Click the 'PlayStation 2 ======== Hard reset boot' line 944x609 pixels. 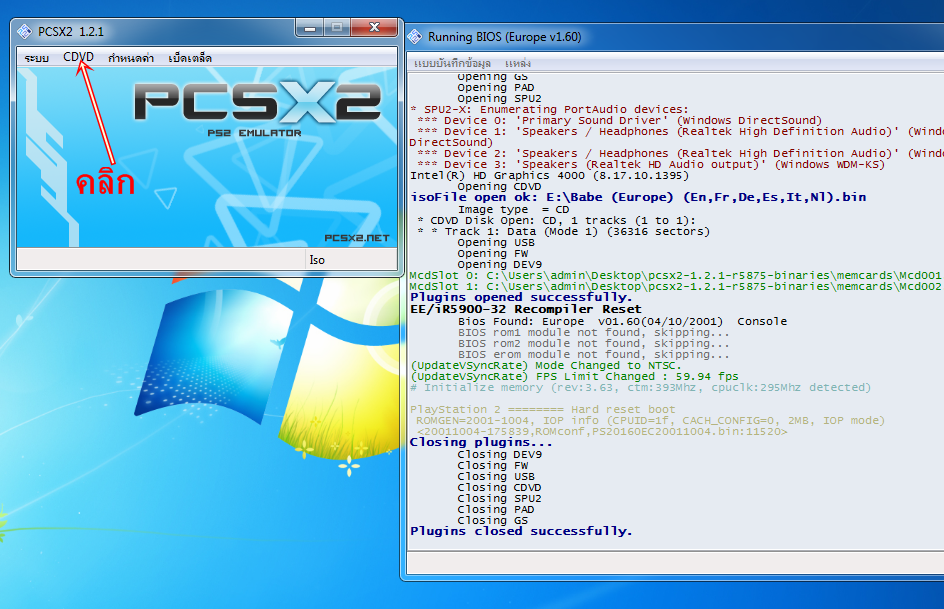click(542, 409)
